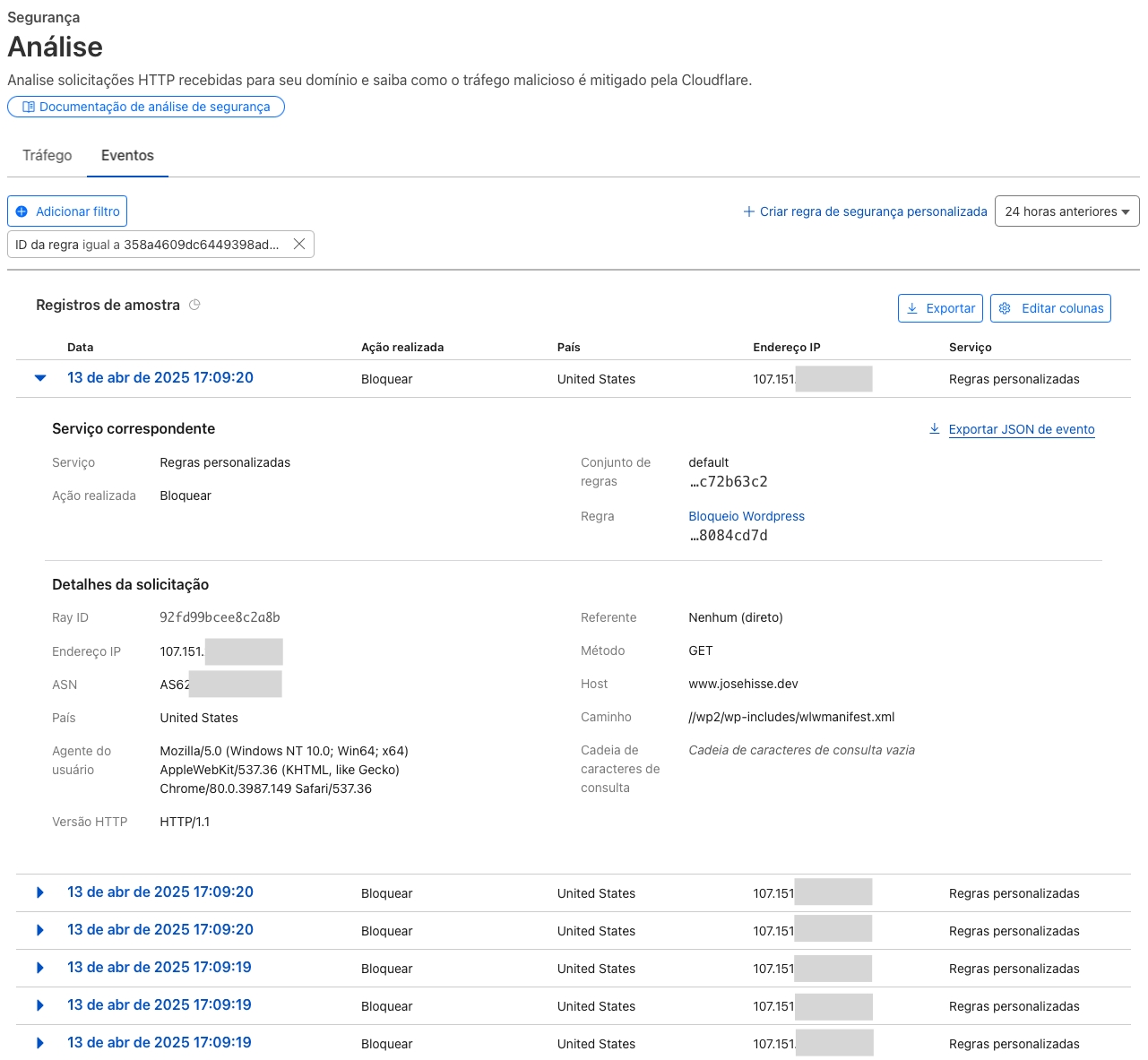Click the plus icon in Adicionar filtro
Viewport: 1148px width, 1060px height.
tap(22, 211)
